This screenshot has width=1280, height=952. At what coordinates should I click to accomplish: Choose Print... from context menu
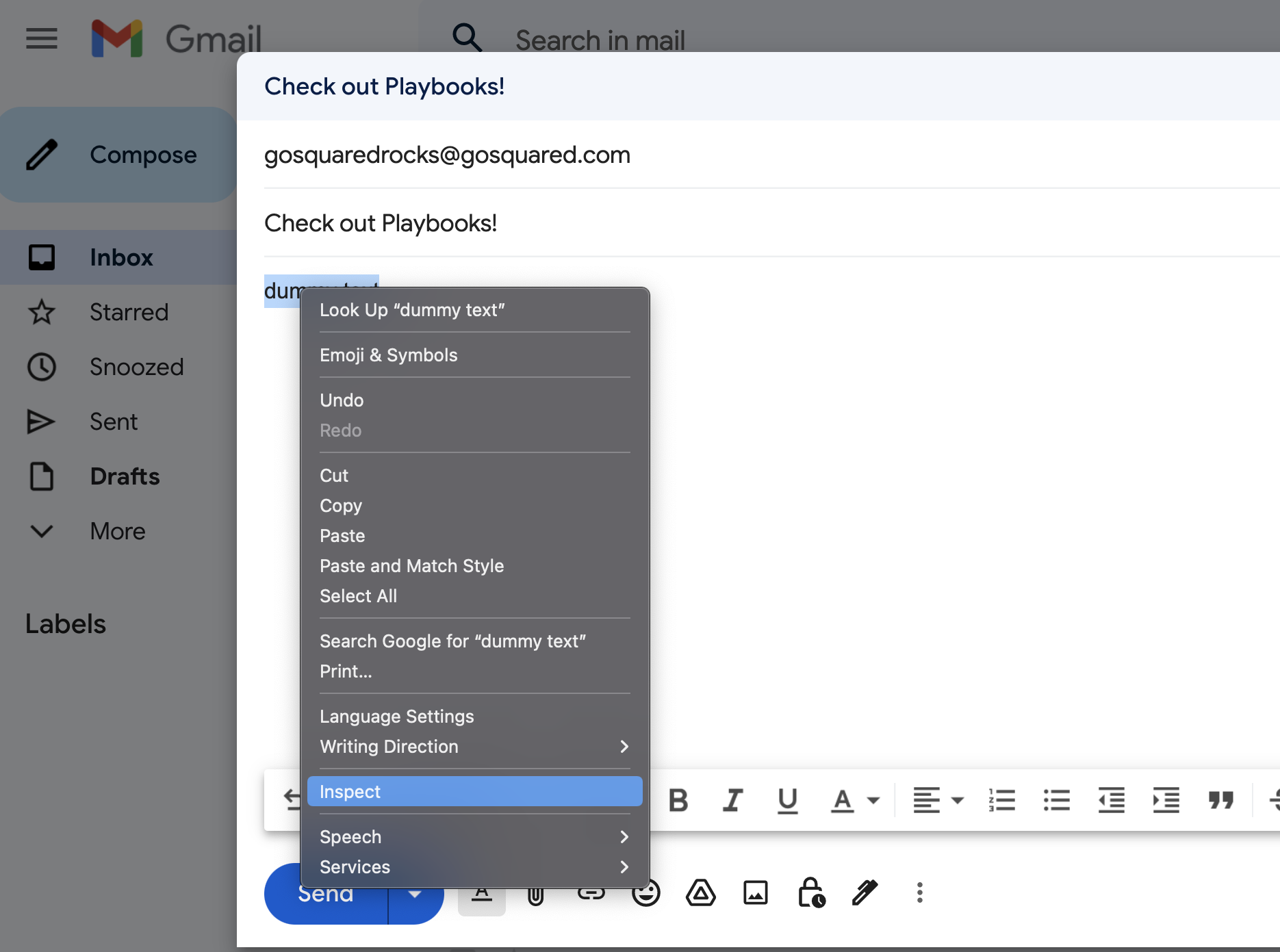[x=475, y=671]
